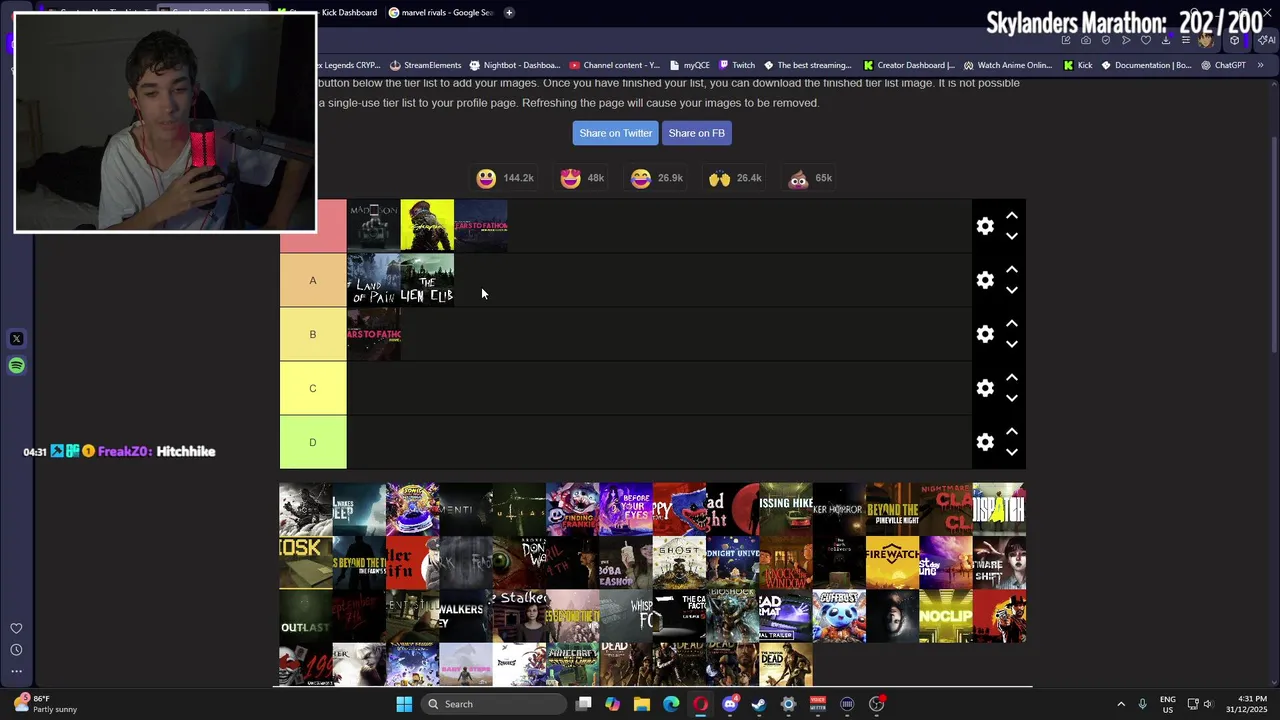Select the Firewatch thumbnail
Screen dimensions: 1280x720
point(892,563)
